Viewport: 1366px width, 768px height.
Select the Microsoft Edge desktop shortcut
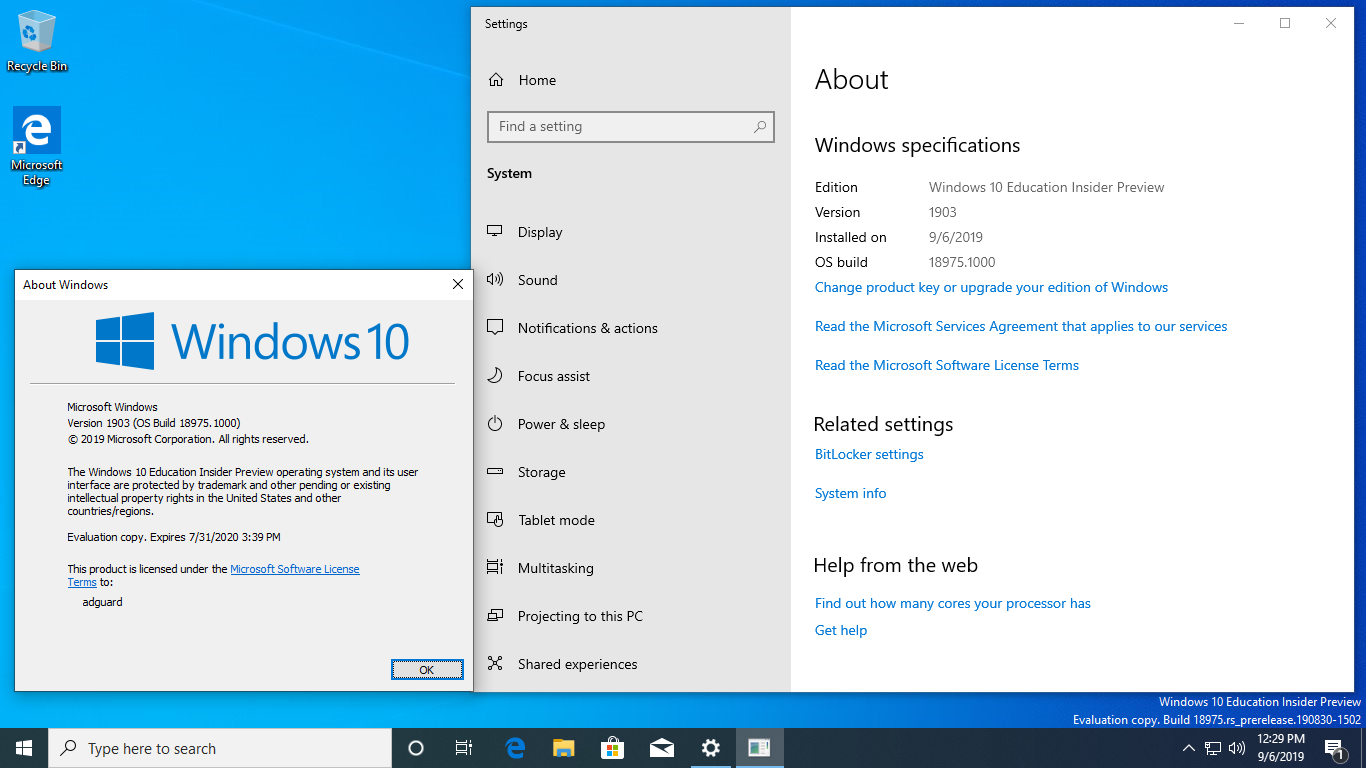click(x=37, y=147)
